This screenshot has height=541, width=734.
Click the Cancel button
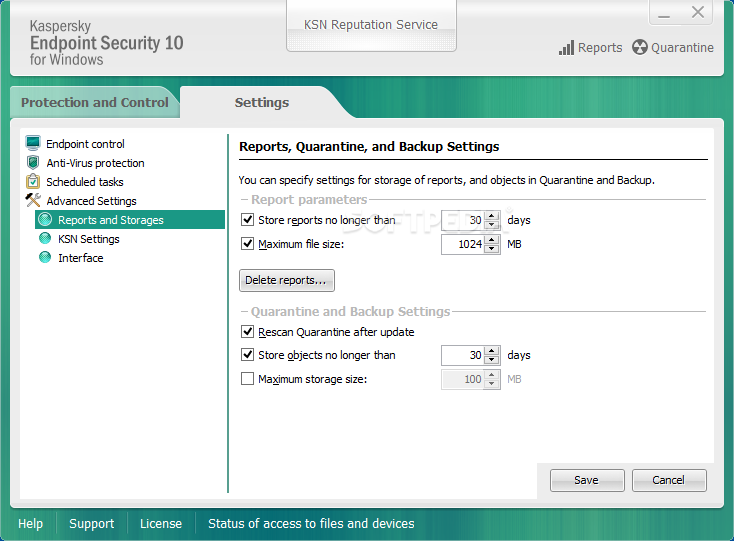click(669, 480)
